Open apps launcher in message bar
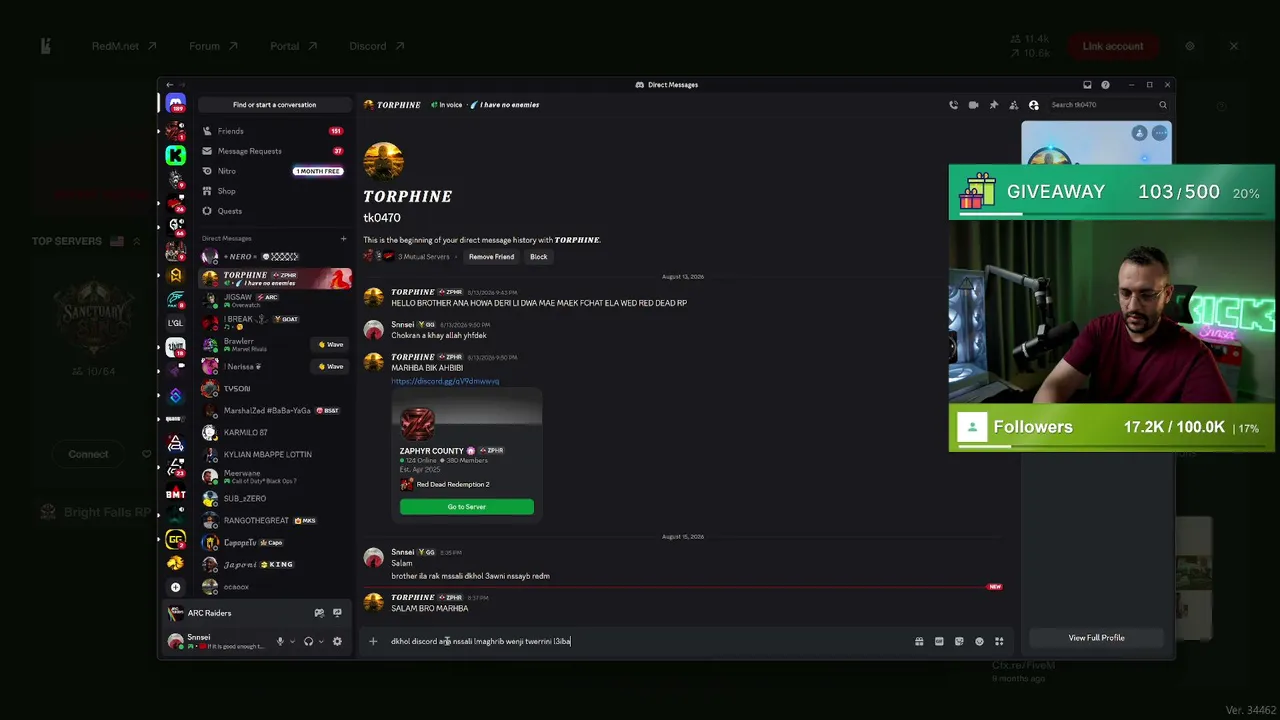This screenshot has height=720, width=1280. click(x=999, y=641)
